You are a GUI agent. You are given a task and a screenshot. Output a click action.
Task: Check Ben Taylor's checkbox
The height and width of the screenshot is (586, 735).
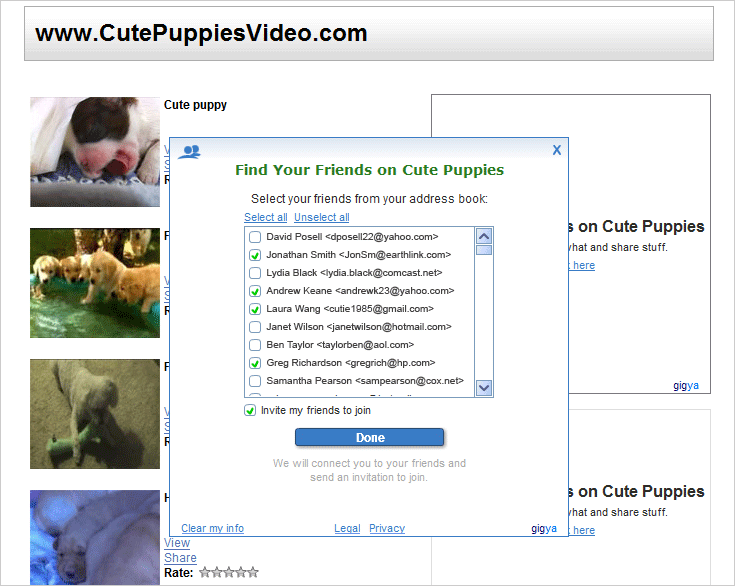(x=255, y=345)
